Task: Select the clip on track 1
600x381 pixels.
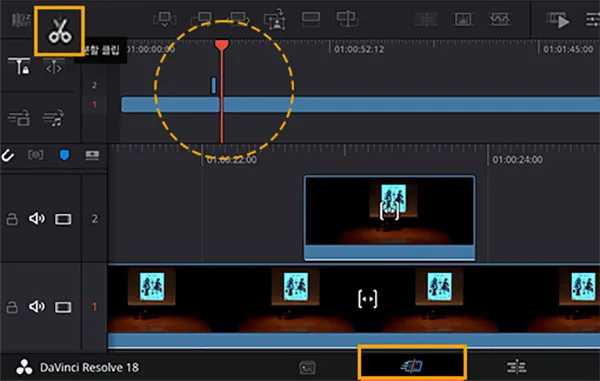Action: 354,306
